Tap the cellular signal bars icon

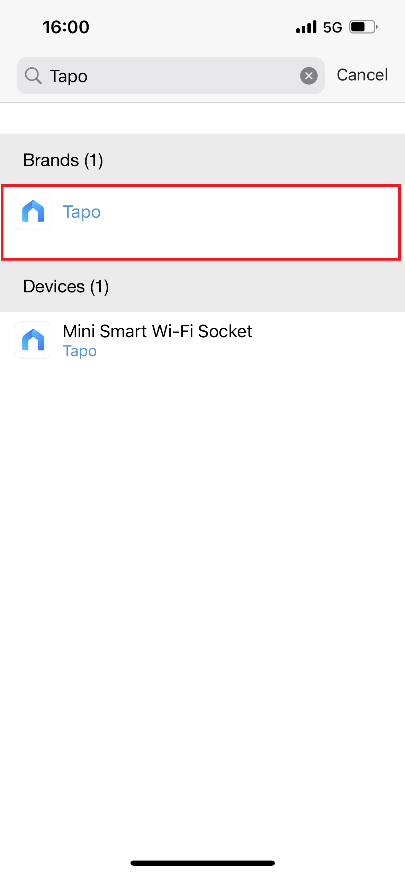point(306,27)
